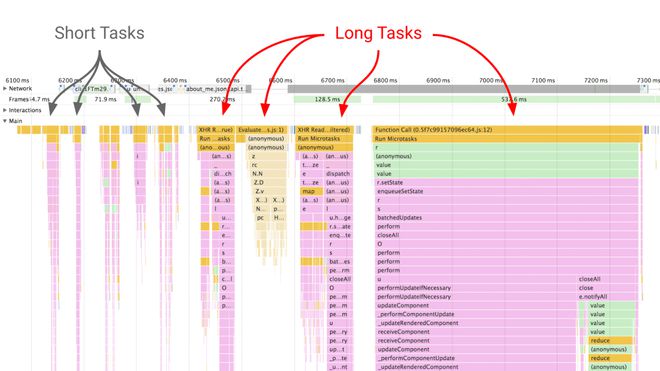Select the Z.D function entry
660x371 pixels.
269,183
